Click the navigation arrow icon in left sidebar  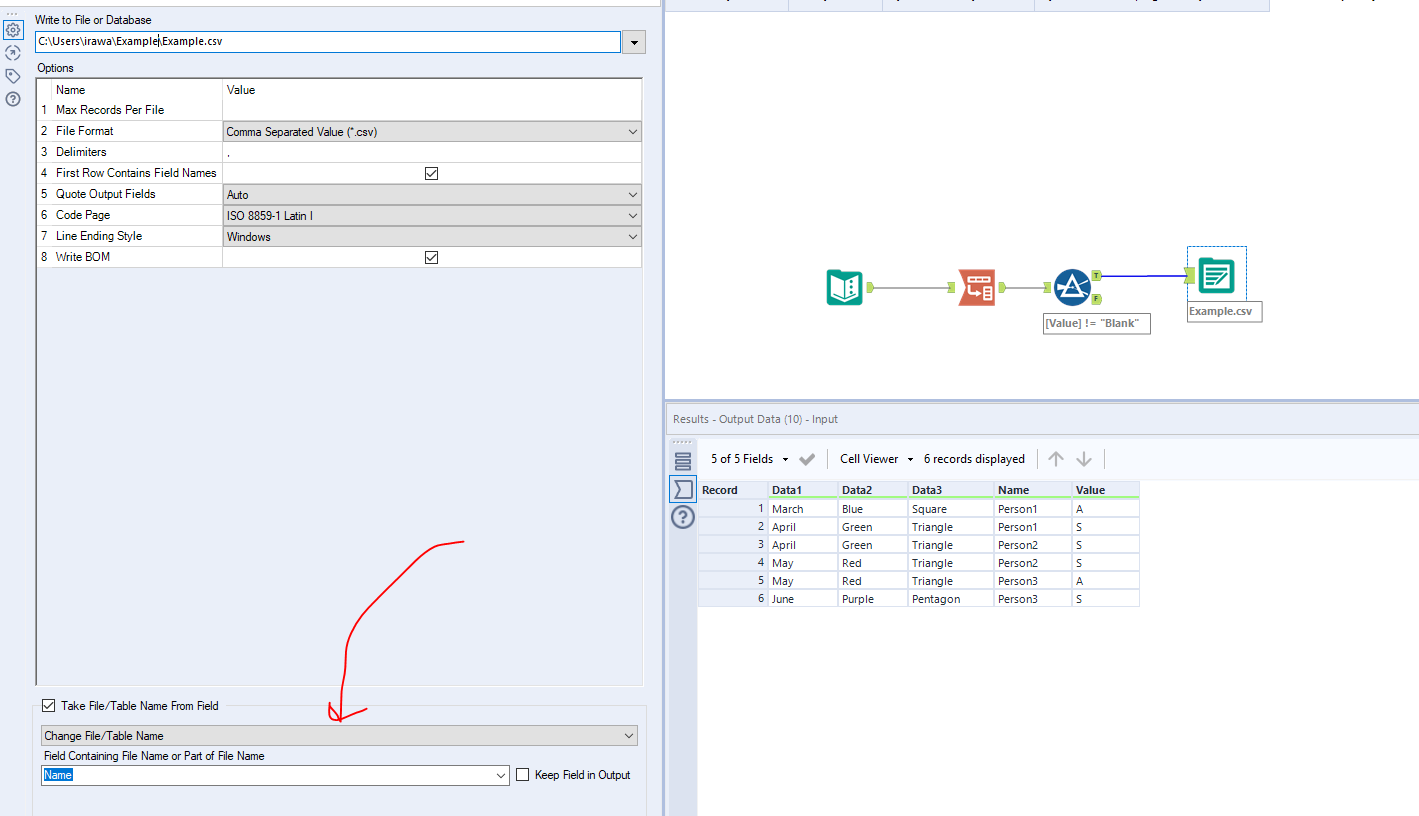pyautogui.click(x=13, y=52)
